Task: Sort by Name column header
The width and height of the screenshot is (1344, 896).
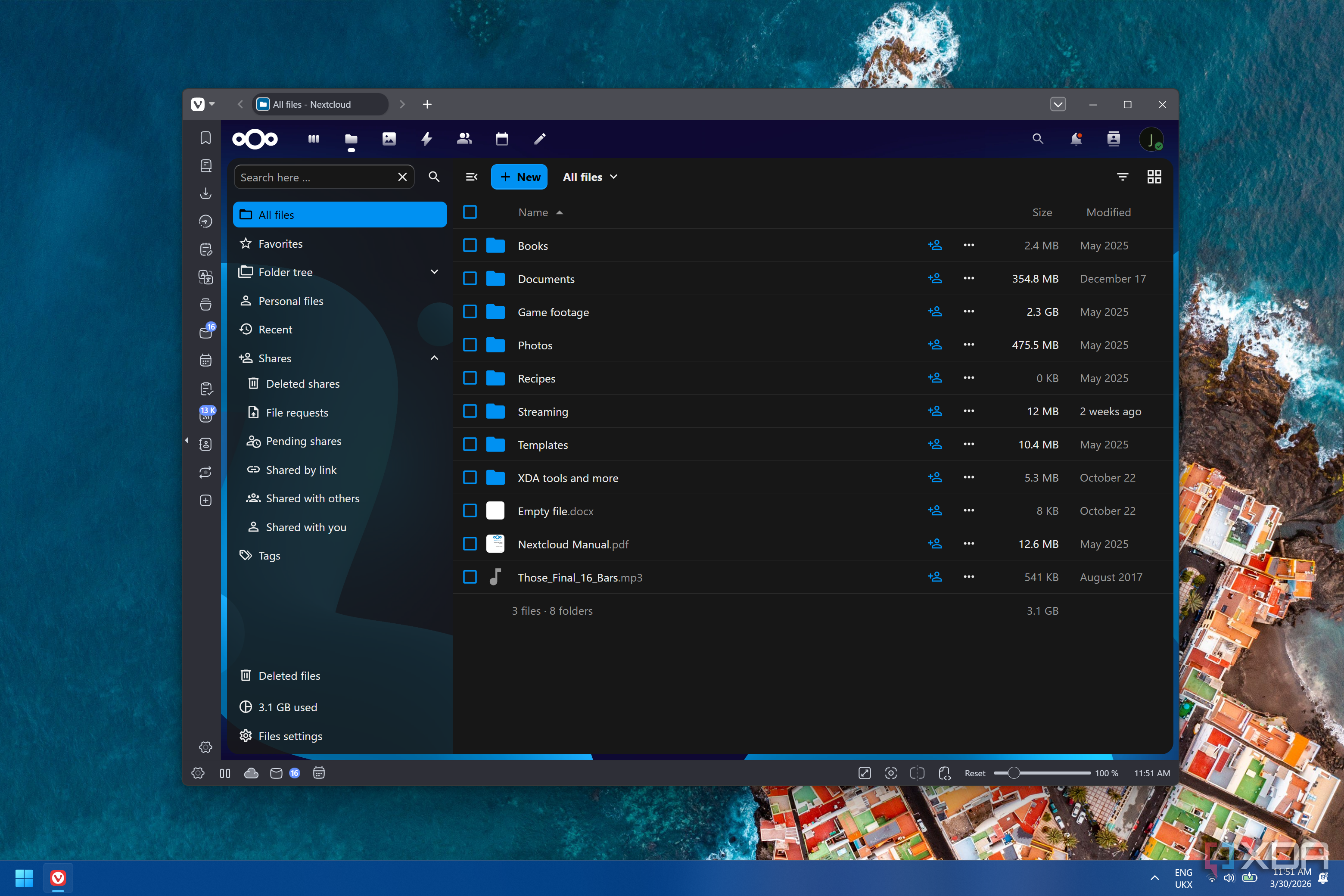Action: tap(540, 212)
